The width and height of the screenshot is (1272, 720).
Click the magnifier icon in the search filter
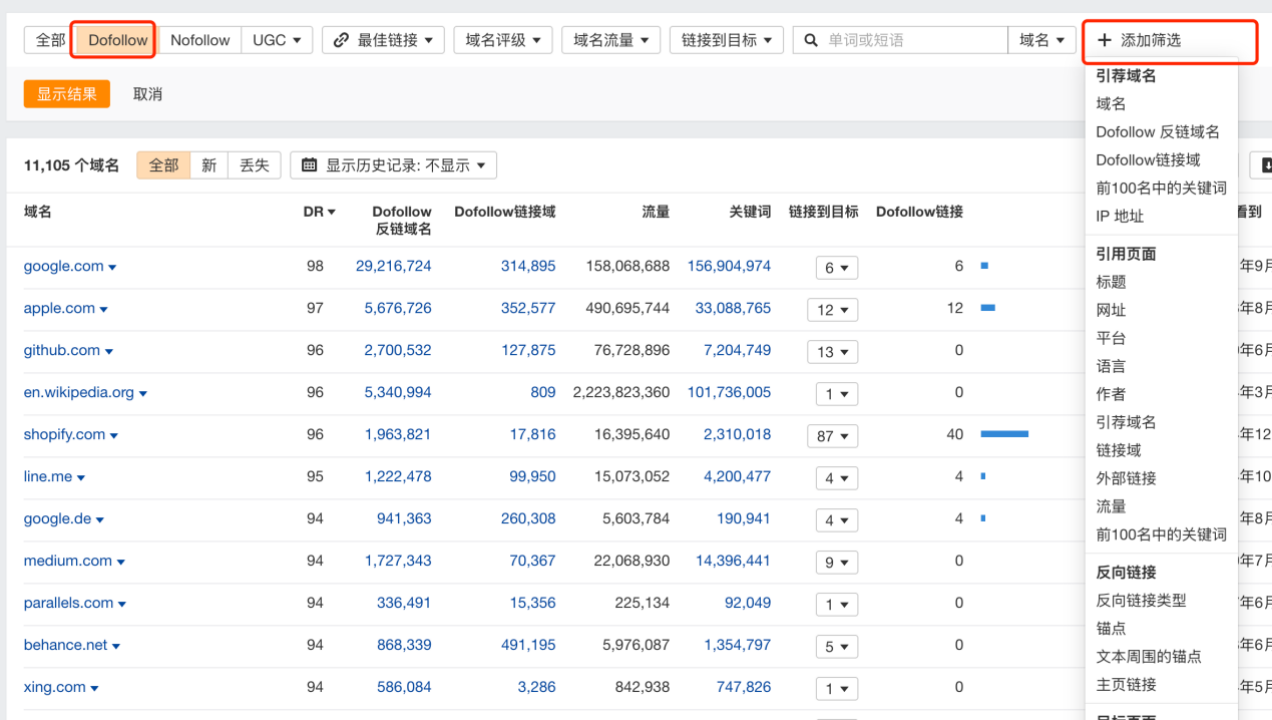810,40
